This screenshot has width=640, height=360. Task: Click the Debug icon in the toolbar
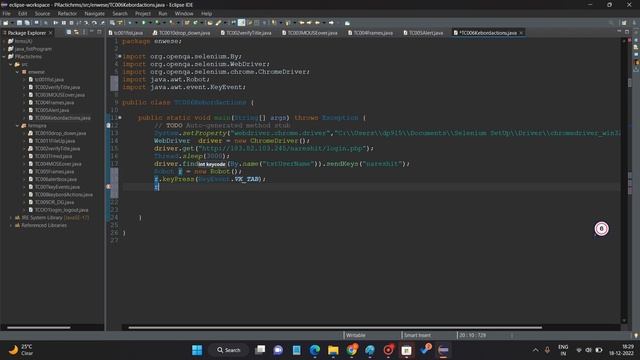[130, 23]
